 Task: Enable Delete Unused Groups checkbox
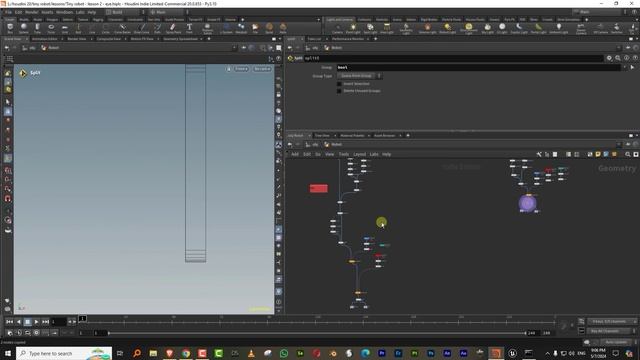339,91
